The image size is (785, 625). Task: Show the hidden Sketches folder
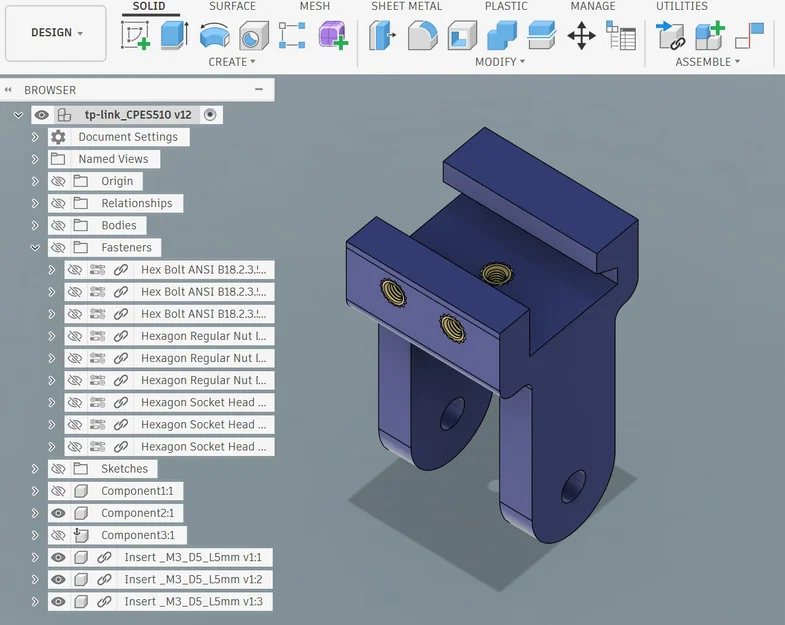pos(58,469)
